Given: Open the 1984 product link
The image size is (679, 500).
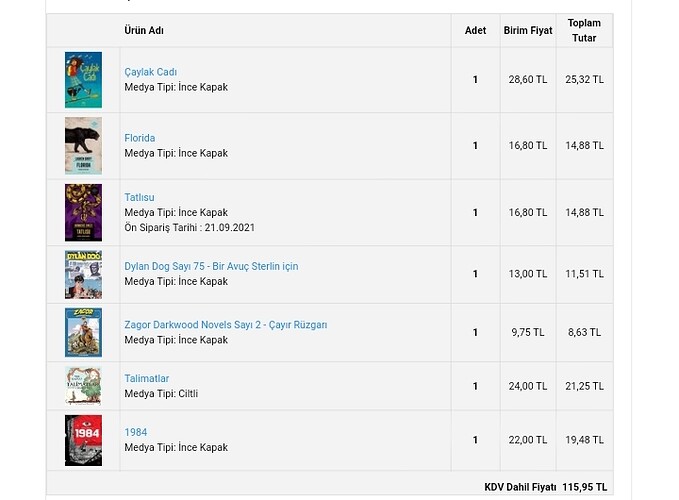Looking at the screenshot, I should point(136,433).
